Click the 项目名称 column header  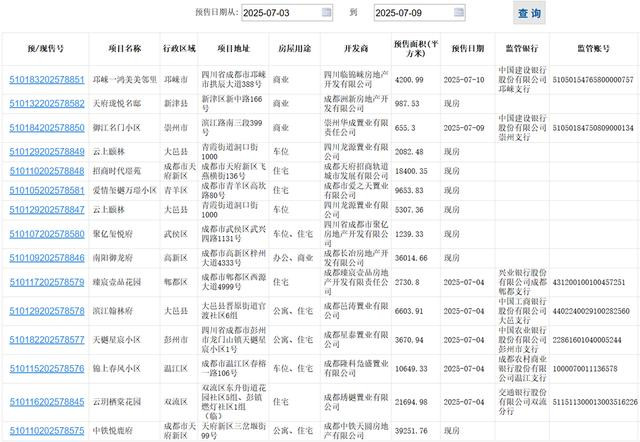point(124,49)
